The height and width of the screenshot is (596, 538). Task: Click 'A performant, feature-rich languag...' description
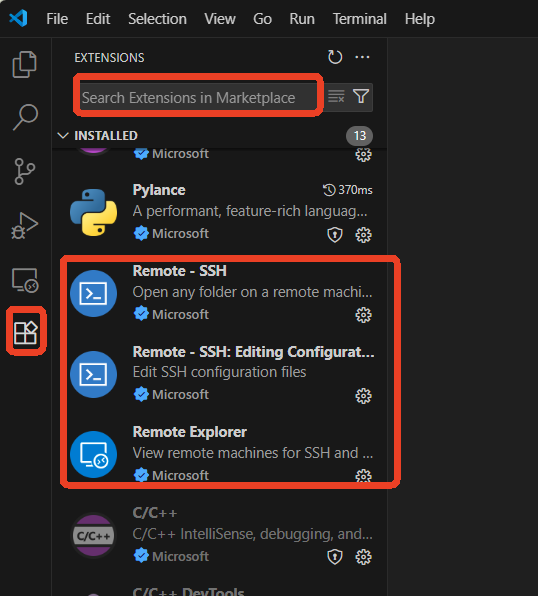click(x=250, y=211)
